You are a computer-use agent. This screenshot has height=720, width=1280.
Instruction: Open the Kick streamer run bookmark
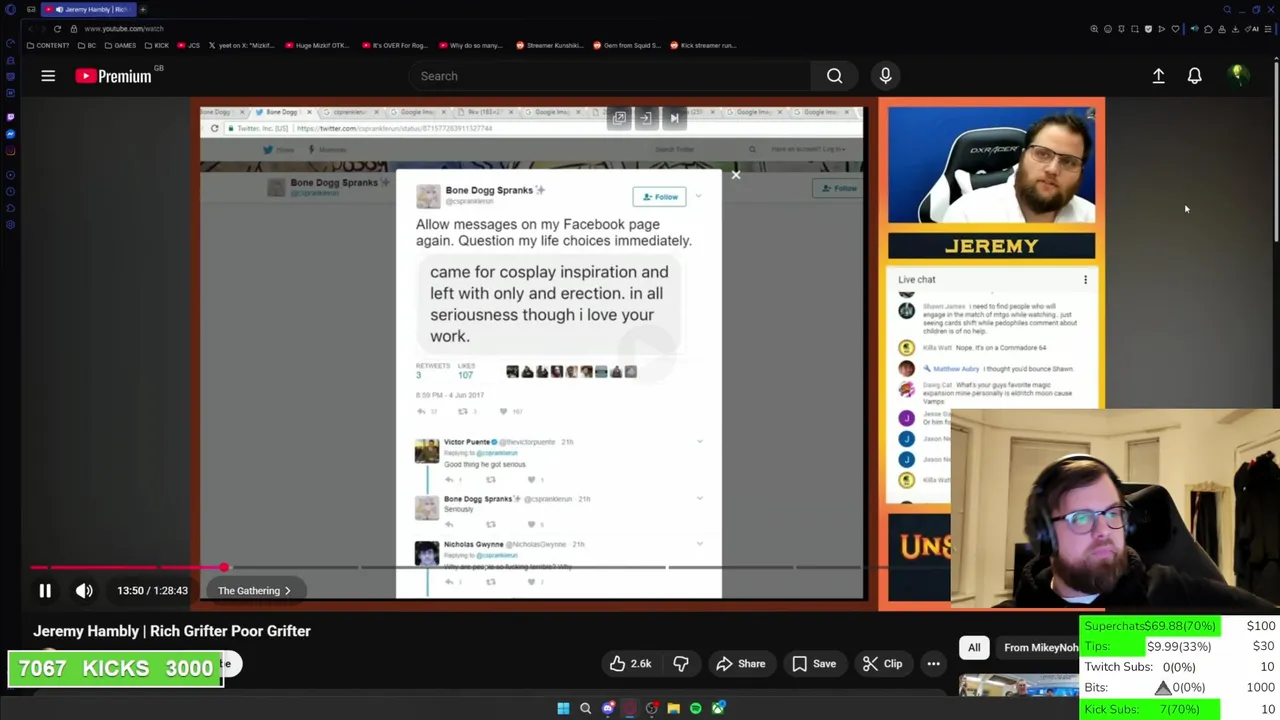pyautogui.click(x=703, y=45)
